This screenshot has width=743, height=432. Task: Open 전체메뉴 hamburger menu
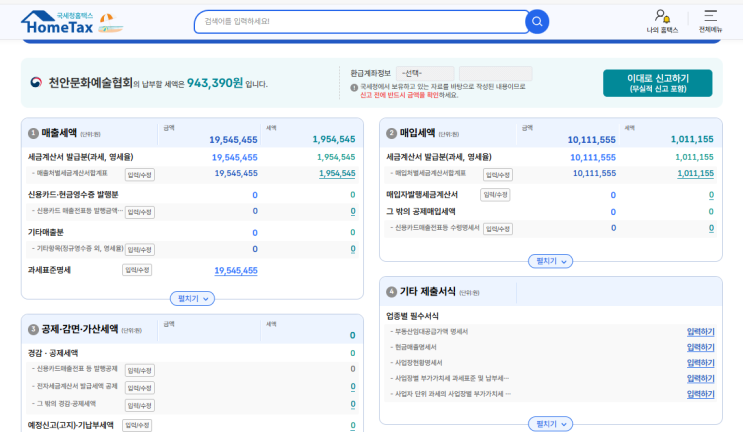click(x=710, y=21)
